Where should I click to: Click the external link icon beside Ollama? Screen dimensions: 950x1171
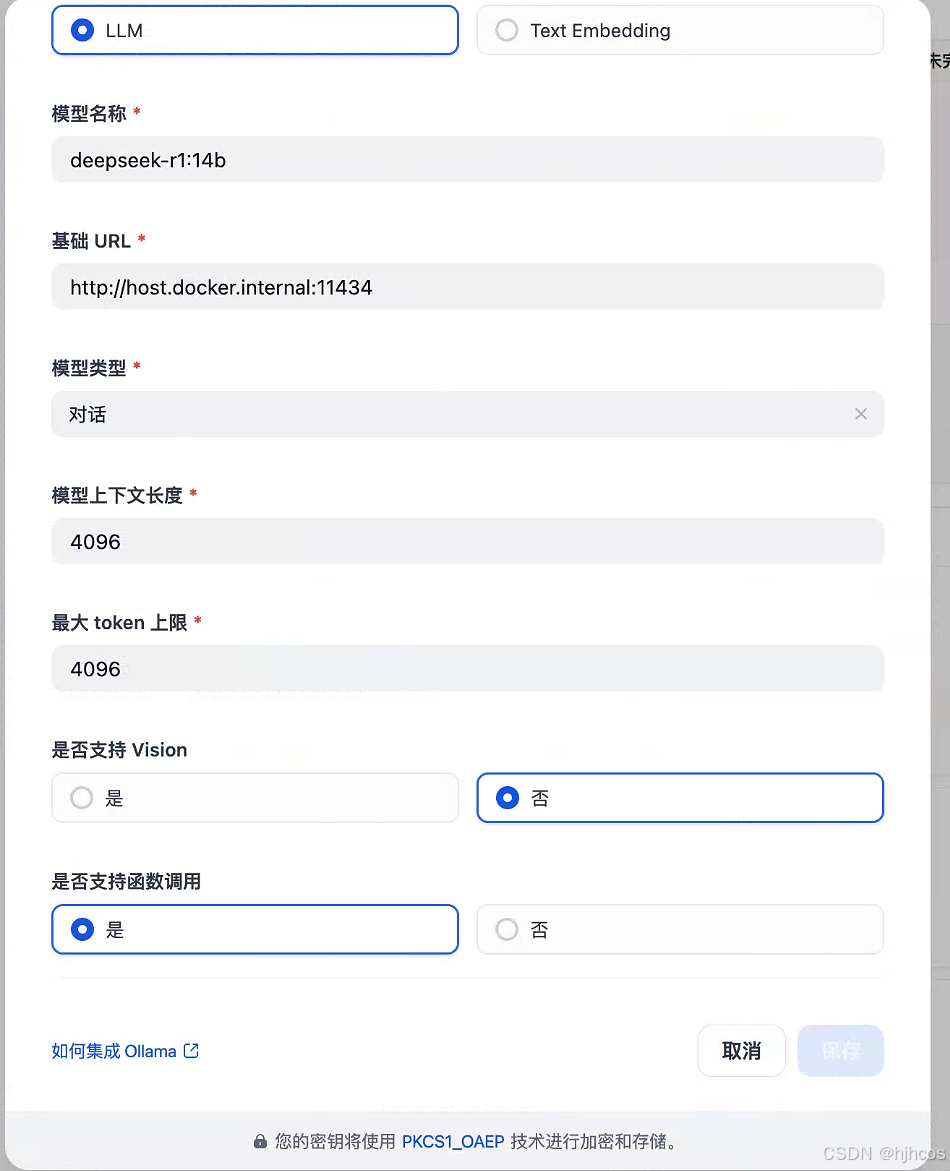(191, 1051)
